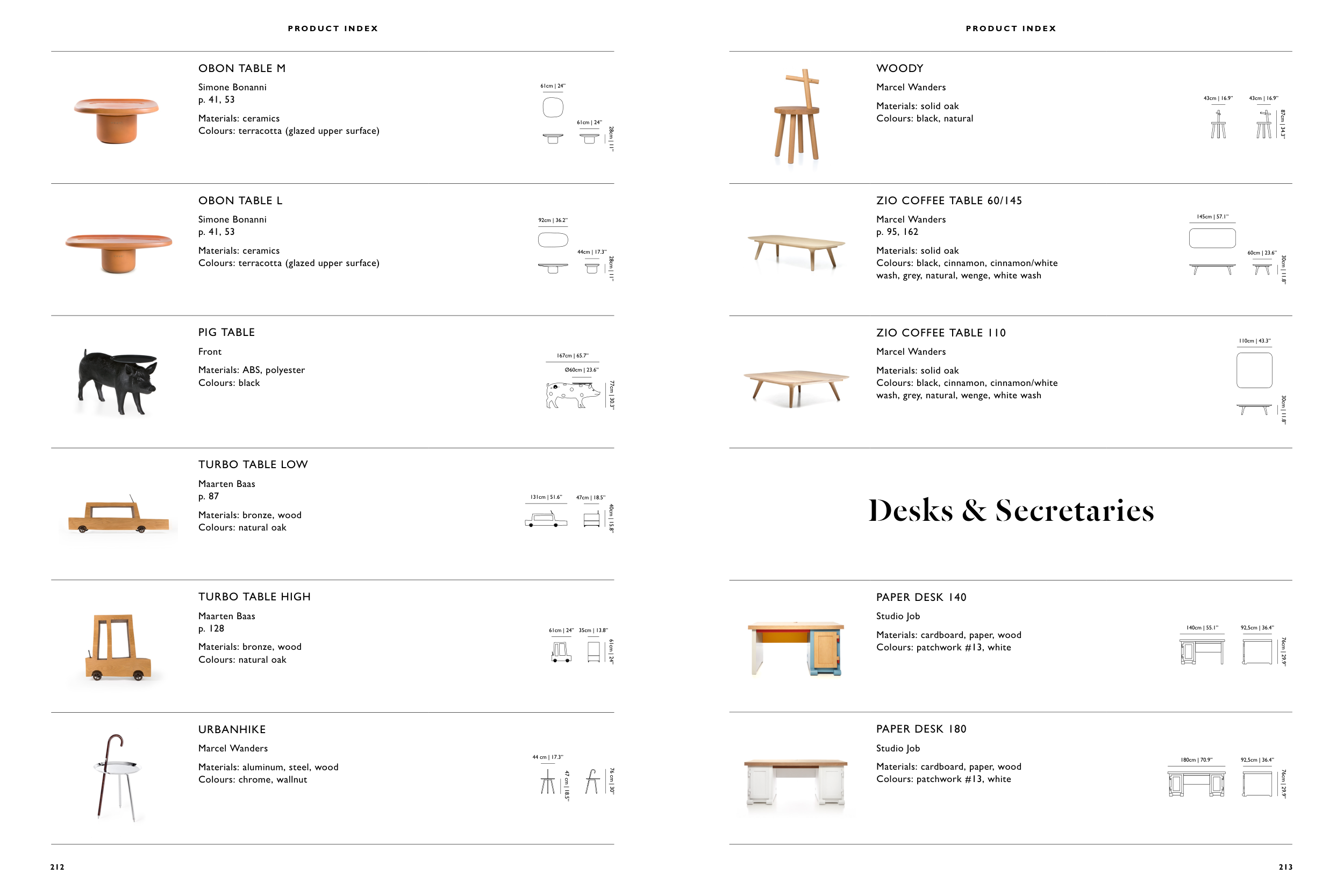Click the pig outline dimension diagram
This screenshot has width=1344, height=896.
coord(572,395)
